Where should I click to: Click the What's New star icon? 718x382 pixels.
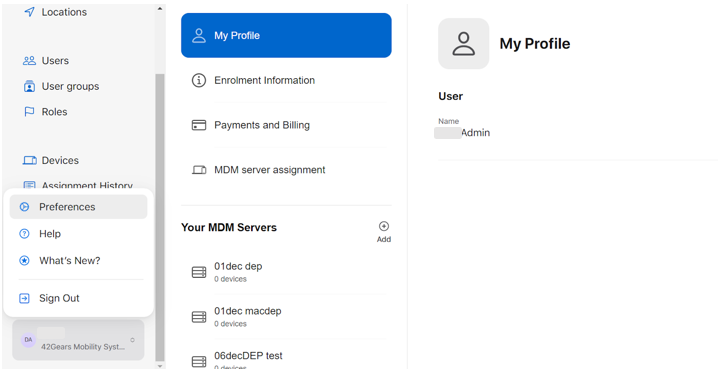(24, 261)
